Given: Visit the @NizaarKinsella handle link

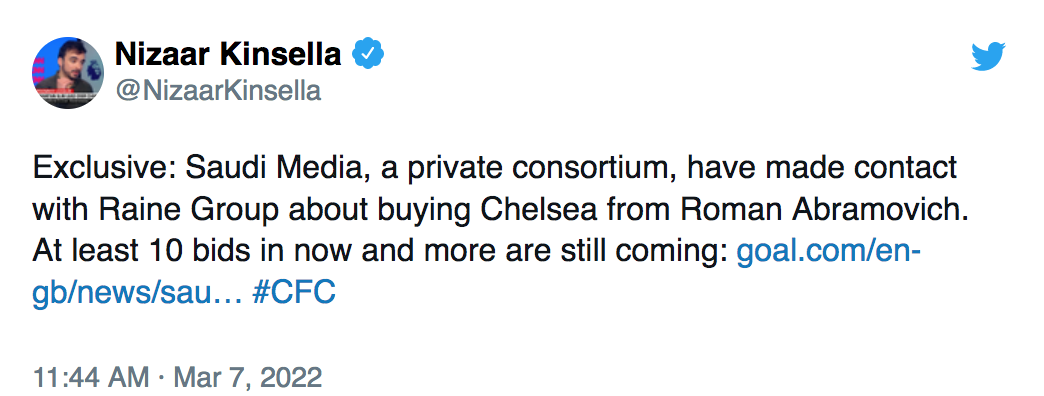Looking at the screenshot, I should point(218,91).
